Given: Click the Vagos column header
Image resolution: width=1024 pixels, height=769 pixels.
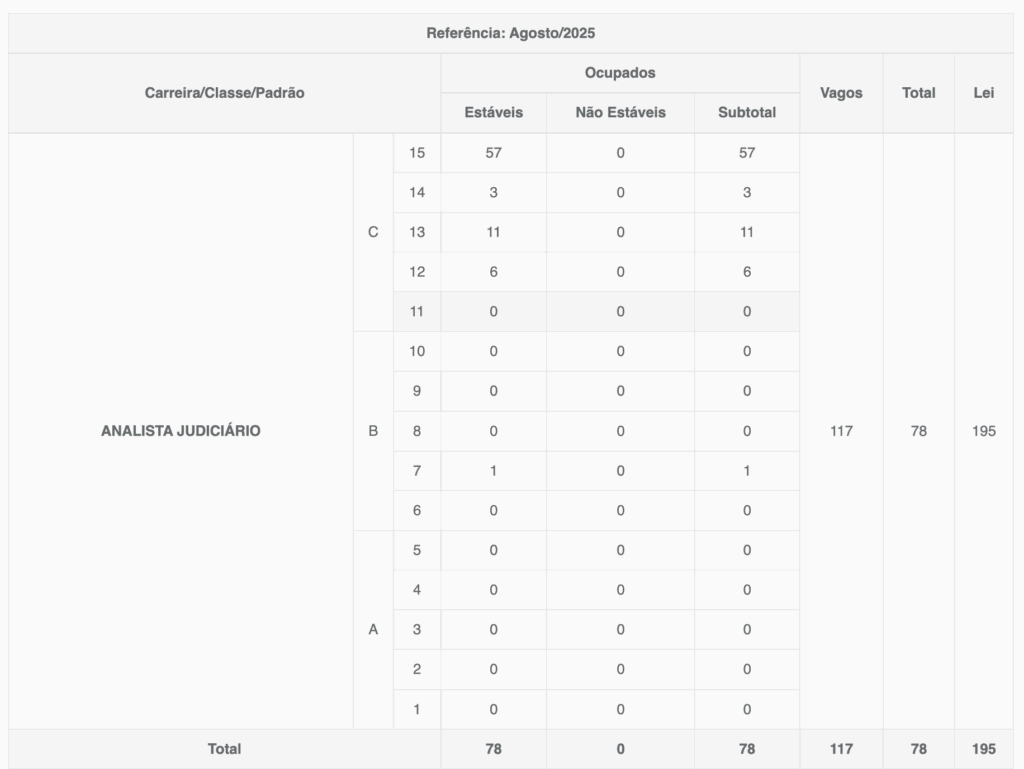Looking at the screenshot, I should (x=841, y=93).
